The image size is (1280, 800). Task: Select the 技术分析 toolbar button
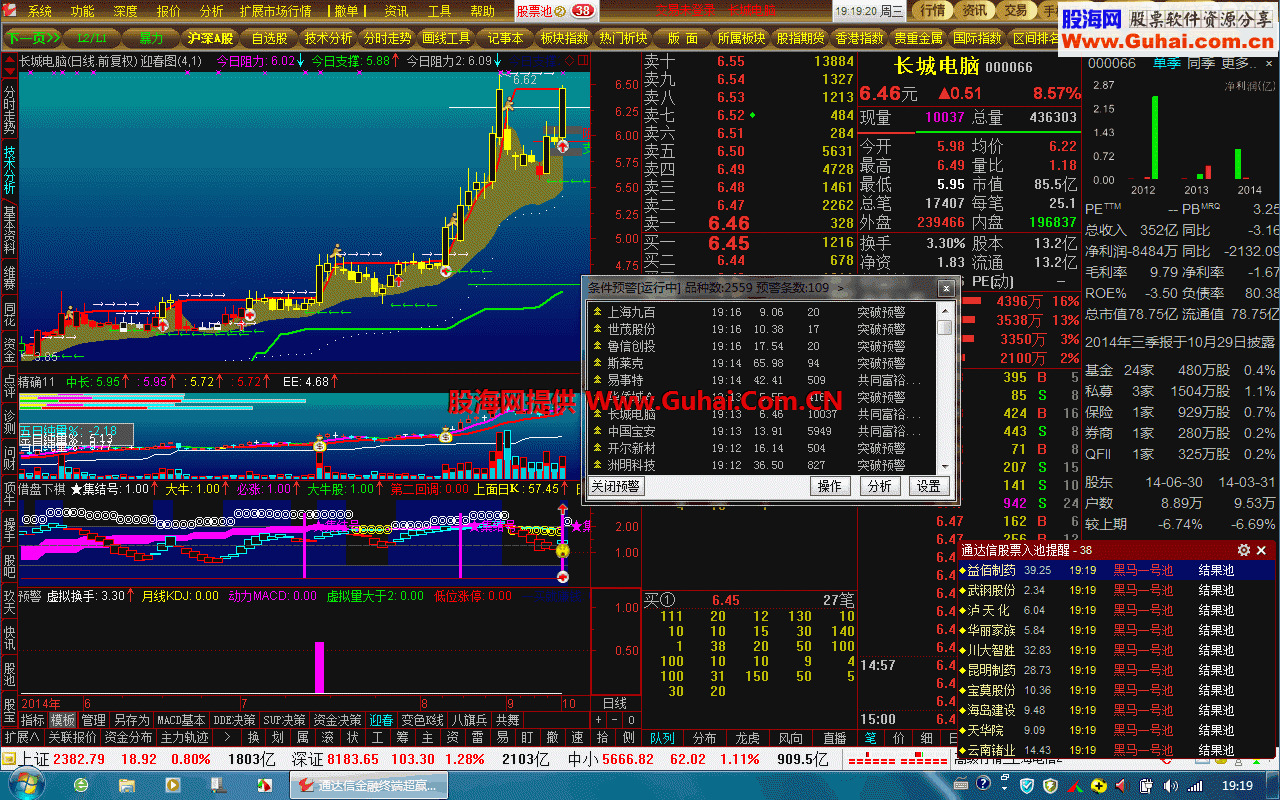329,38
